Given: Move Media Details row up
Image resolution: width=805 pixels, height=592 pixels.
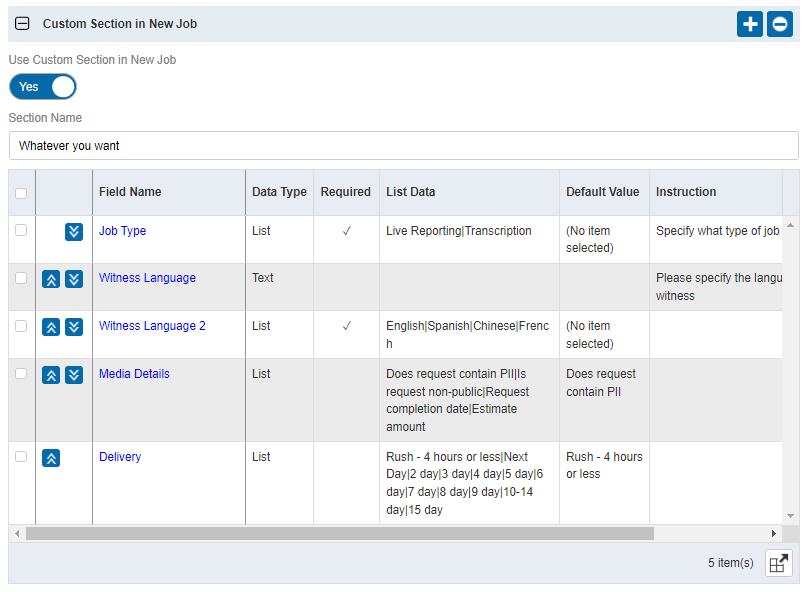Looking at the screenshot, I should pos(51,375).
